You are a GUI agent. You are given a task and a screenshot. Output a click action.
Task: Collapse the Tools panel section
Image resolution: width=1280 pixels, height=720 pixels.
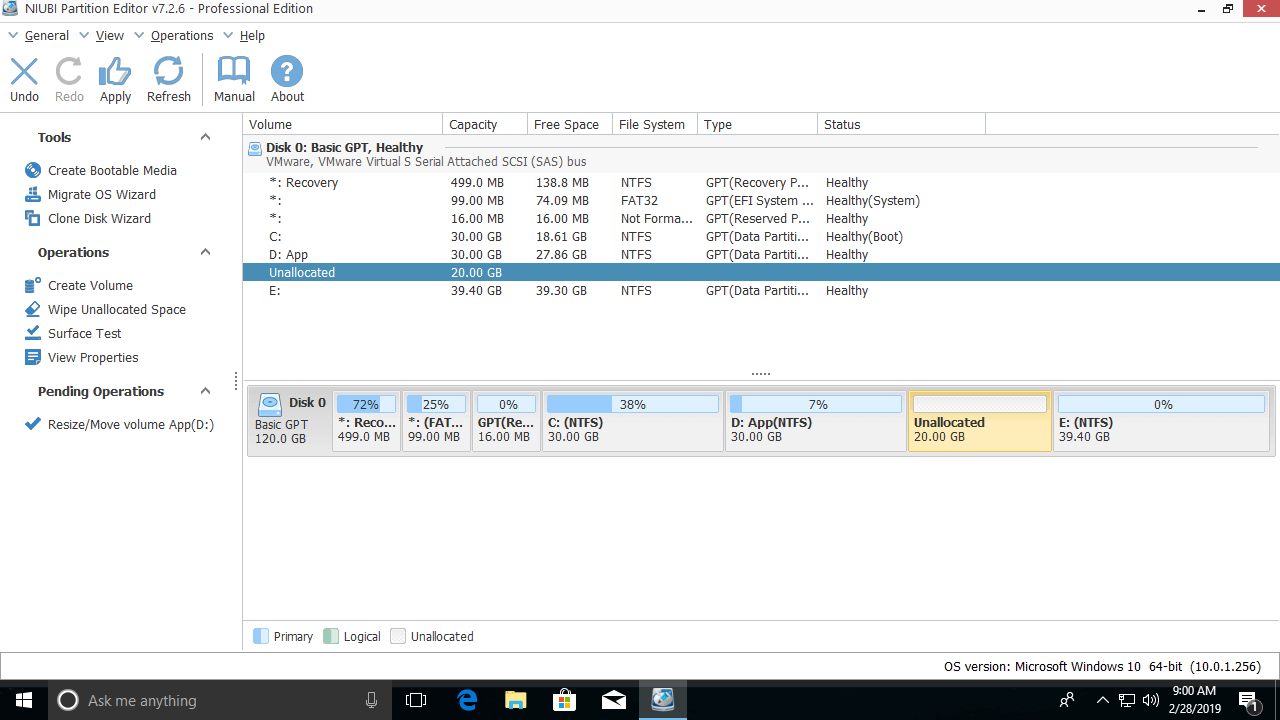[205, 138]
